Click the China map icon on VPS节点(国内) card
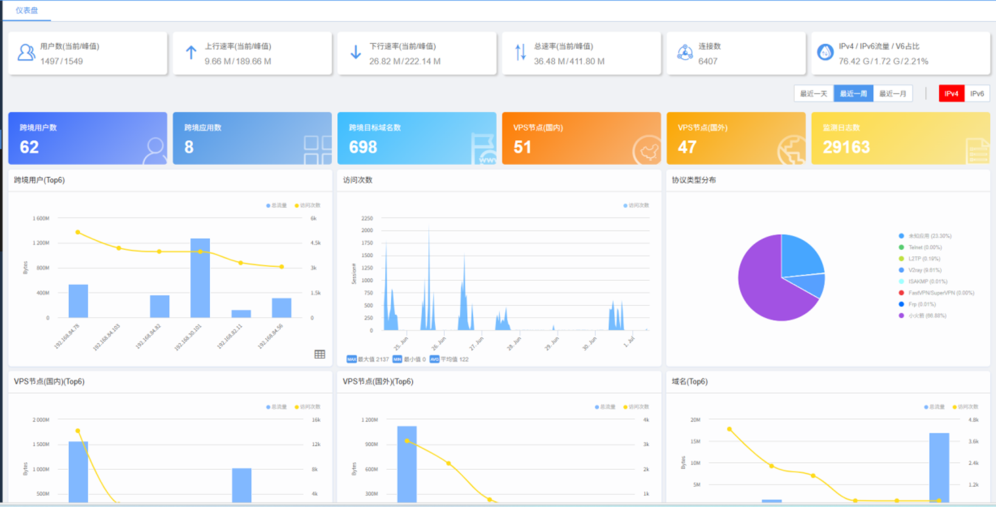Image resolution: width=996 pixels, height=507 pixels. click(647, 151)
